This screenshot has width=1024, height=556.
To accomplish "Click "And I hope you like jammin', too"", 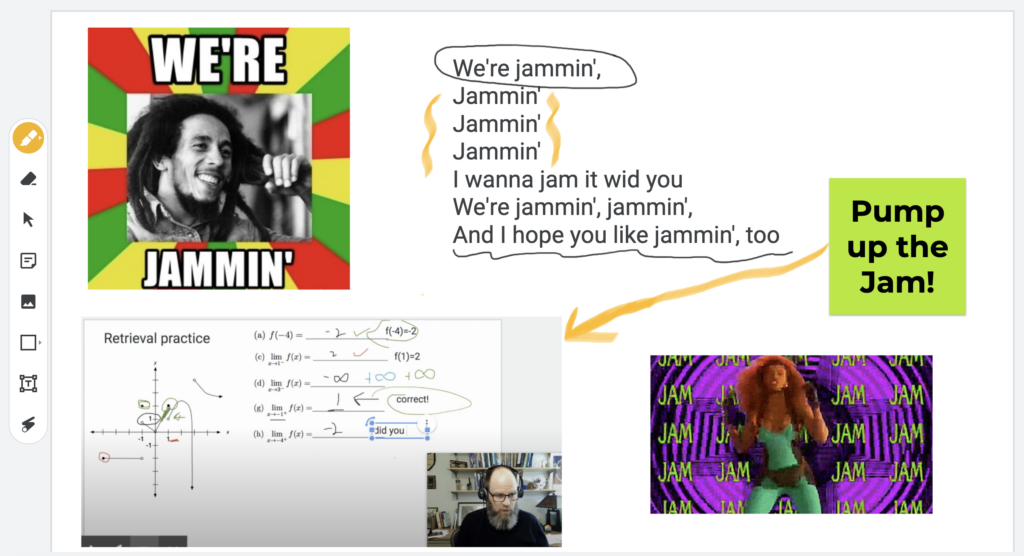I will point(616,235).
